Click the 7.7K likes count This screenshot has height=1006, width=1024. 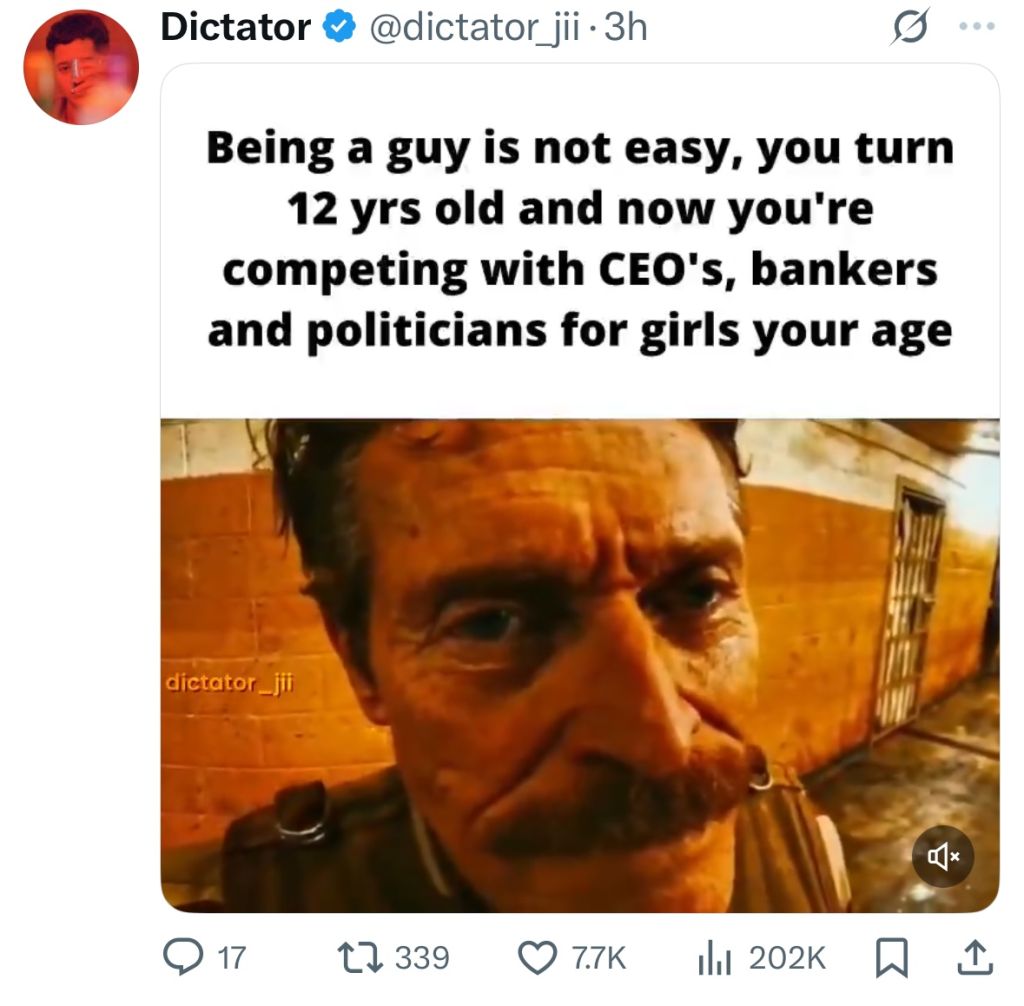click(x=599, y=958)
